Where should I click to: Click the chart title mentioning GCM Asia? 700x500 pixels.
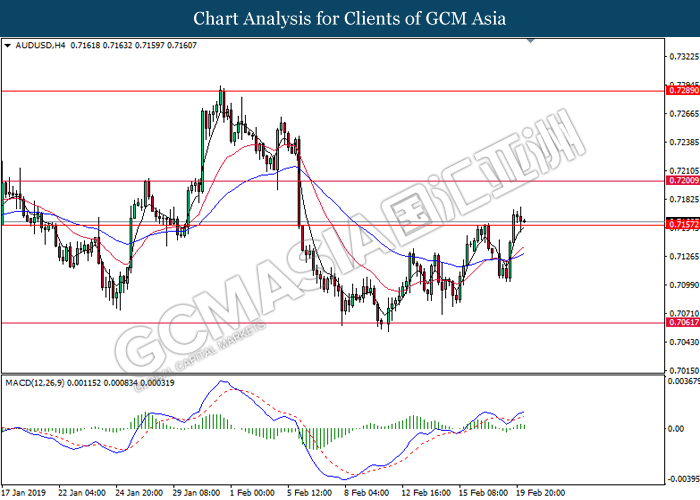[x=349, y=18]
